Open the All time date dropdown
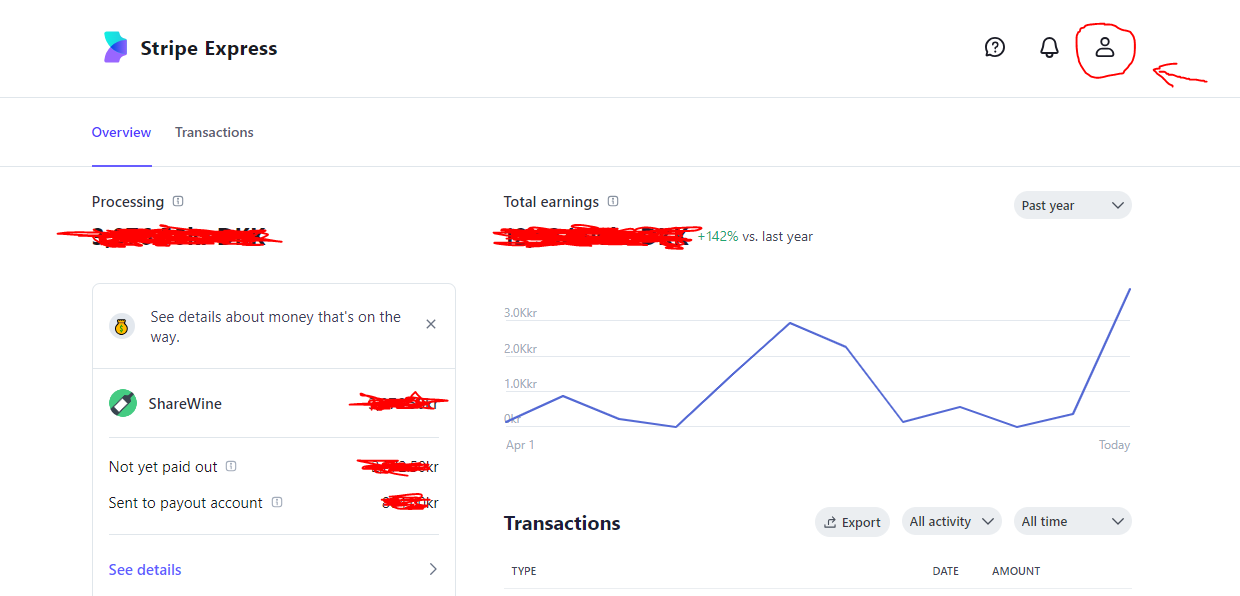The width and height of the screenshot is (1240, 596). pyautogui.click(x=1072, y=521)
